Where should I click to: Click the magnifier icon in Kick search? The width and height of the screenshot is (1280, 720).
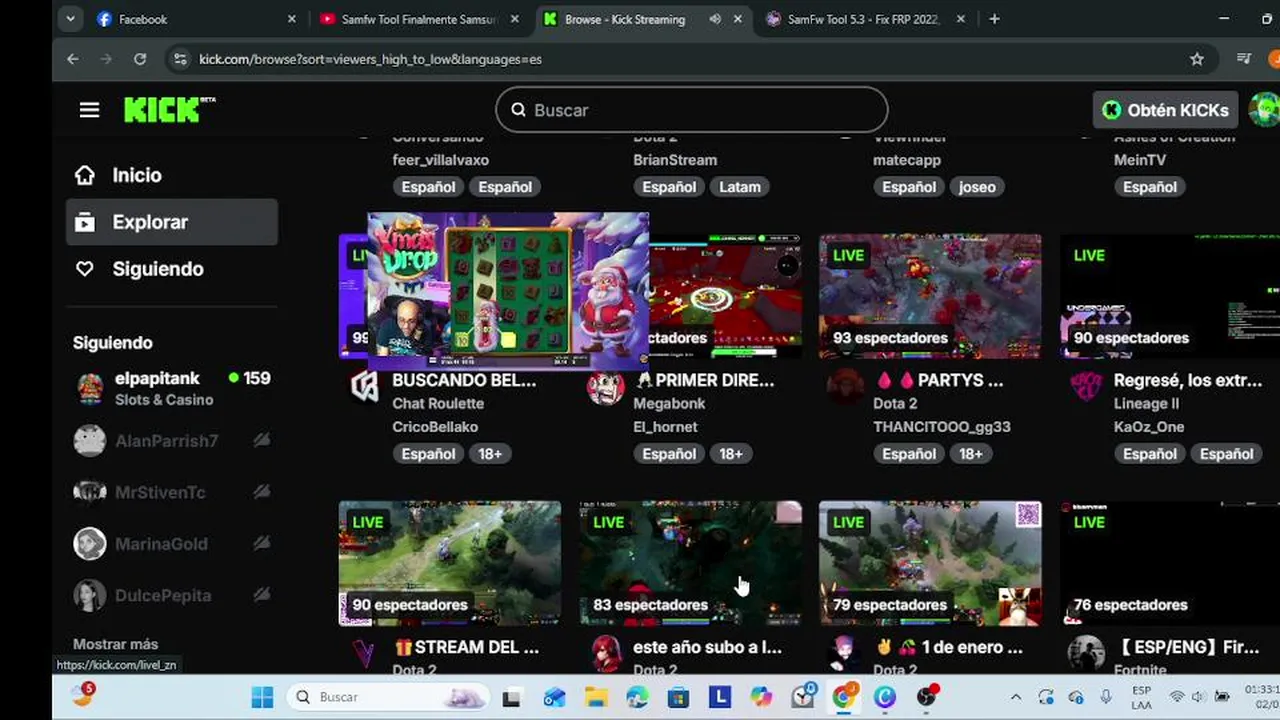point(518,110)
